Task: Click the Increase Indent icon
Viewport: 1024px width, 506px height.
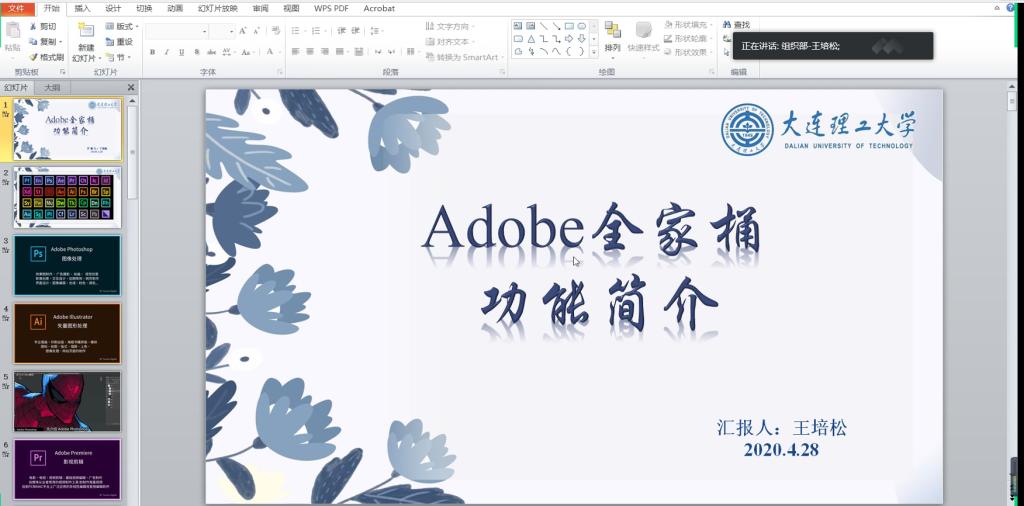Action: tap(356, 31)
